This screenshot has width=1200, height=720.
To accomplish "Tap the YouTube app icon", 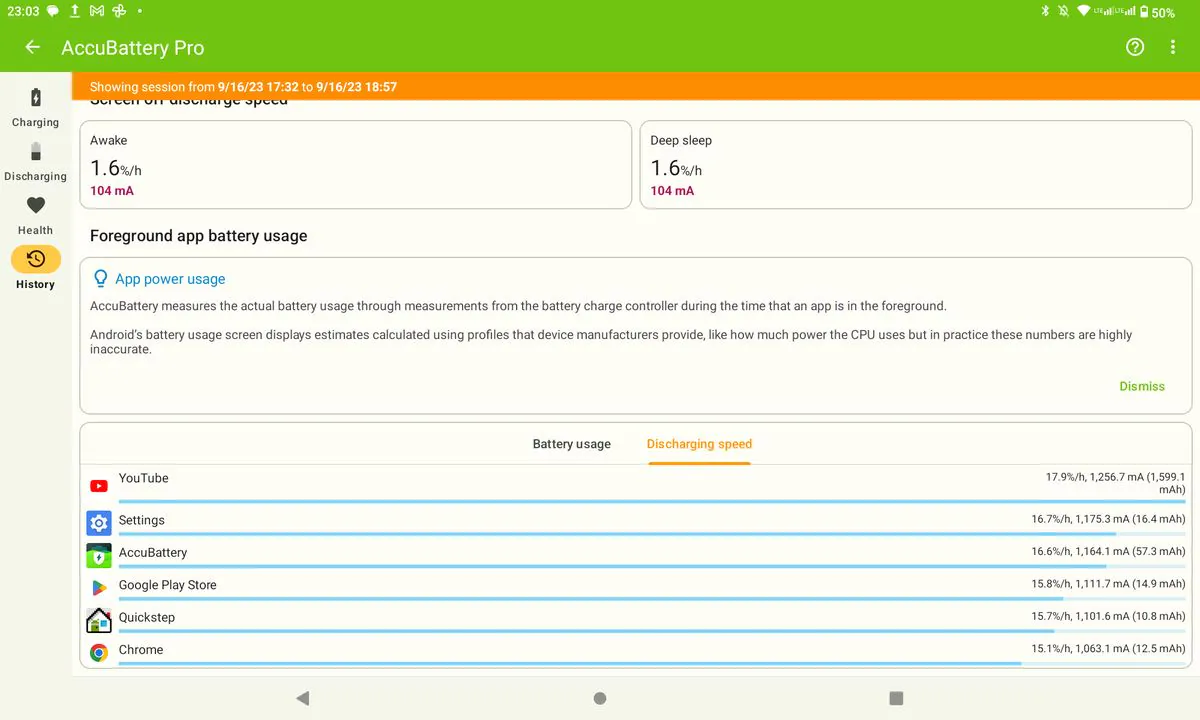I will pyautogui.click(x=99, y=486).
